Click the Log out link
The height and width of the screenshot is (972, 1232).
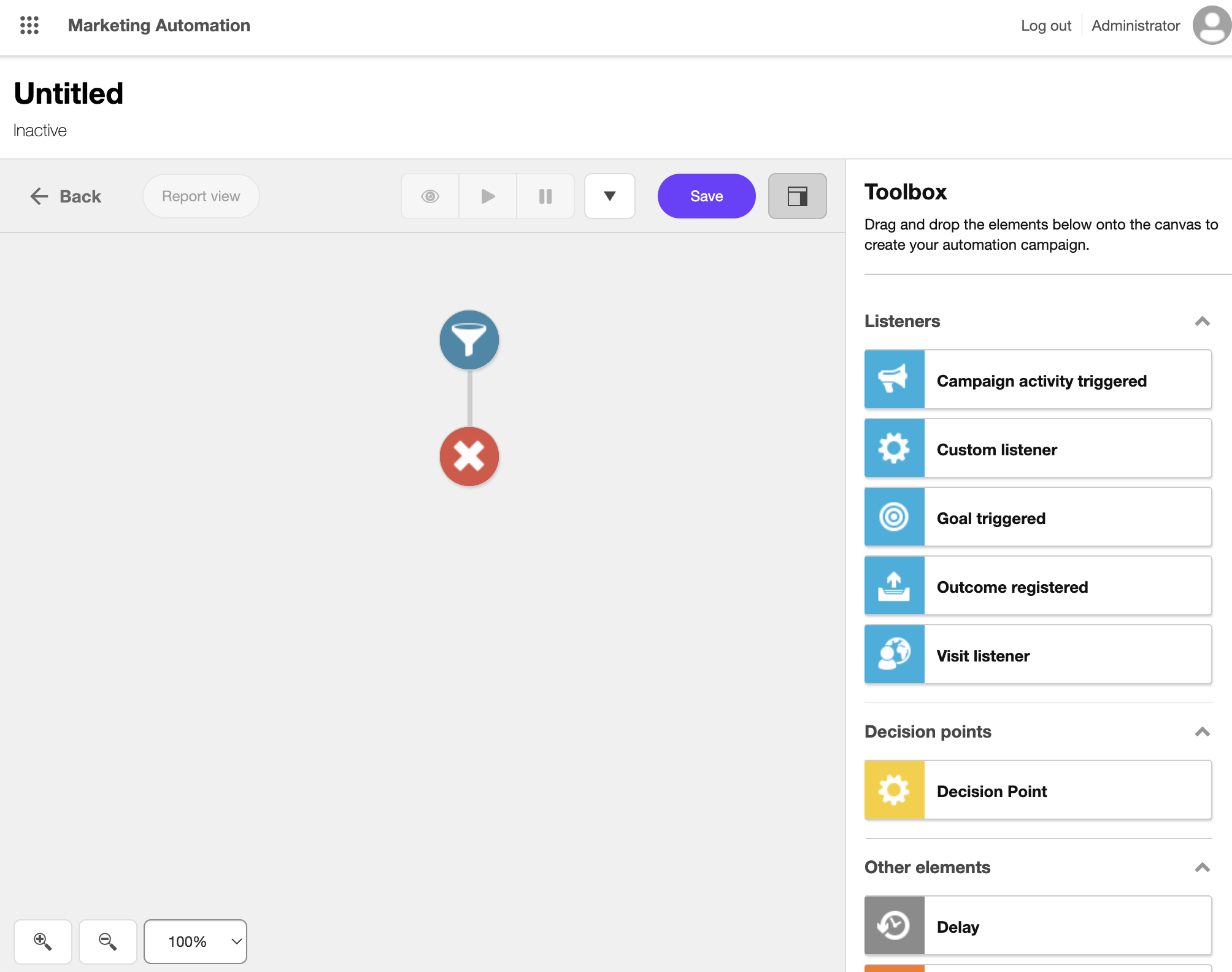(1046, 26)
